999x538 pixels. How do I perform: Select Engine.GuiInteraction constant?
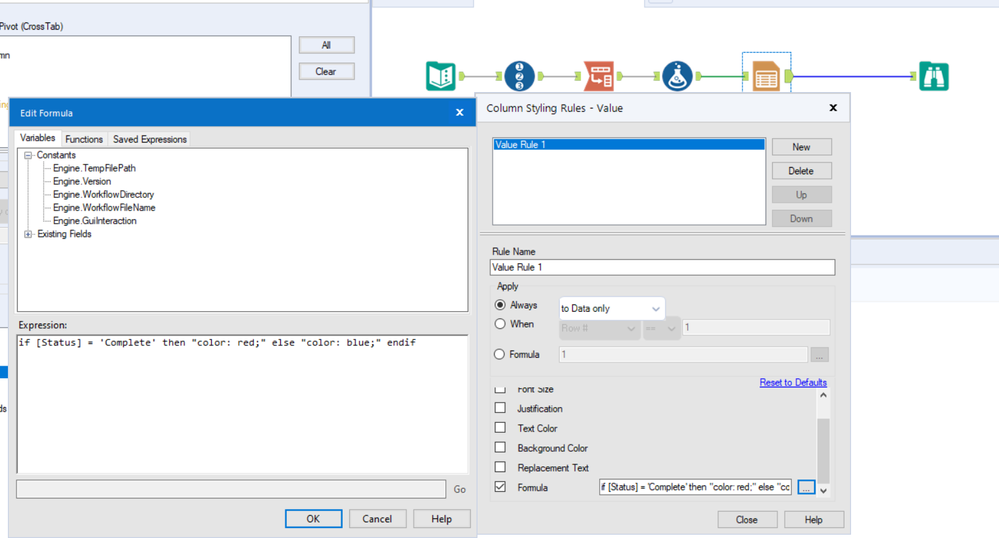pos(95,221)
